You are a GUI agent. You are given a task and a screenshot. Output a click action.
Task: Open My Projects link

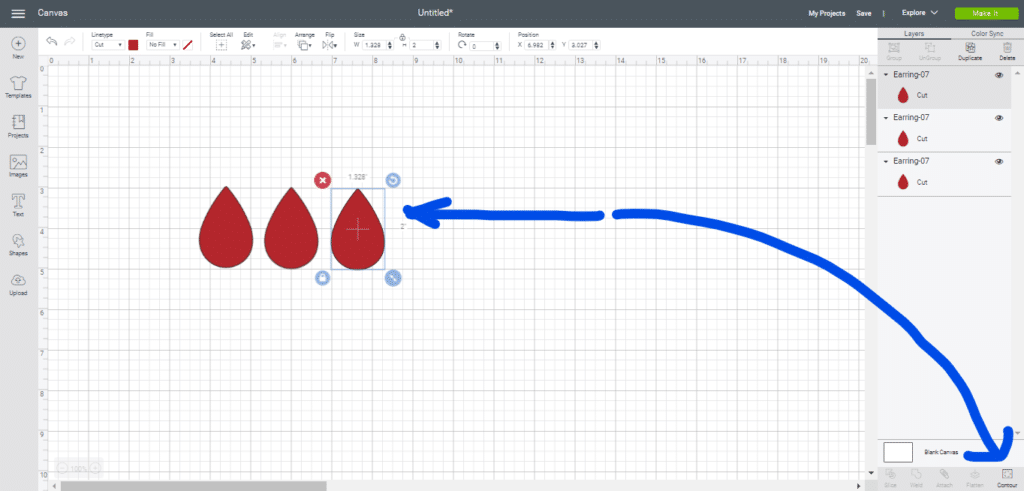pyautogui.click(x=826, y=13)
